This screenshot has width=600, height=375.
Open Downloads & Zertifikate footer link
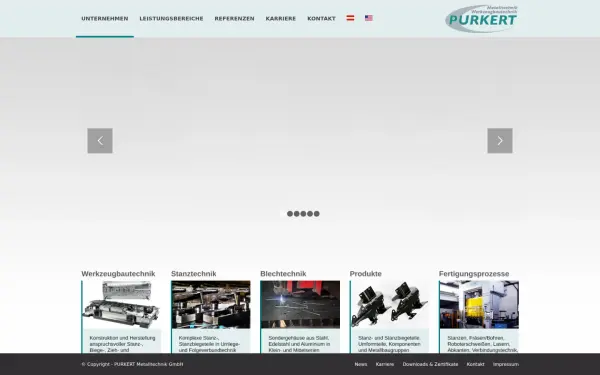point(430,364)
